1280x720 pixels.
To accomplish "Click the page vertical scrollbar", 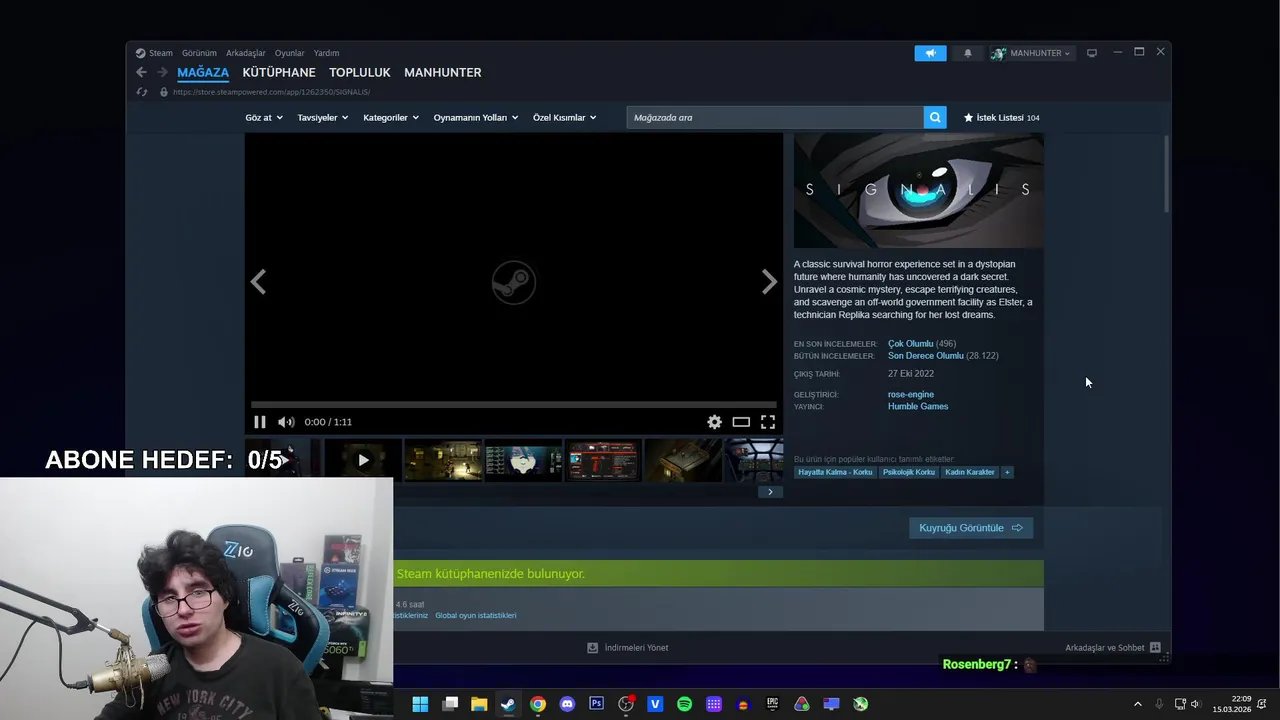I will coord(1166,172).
